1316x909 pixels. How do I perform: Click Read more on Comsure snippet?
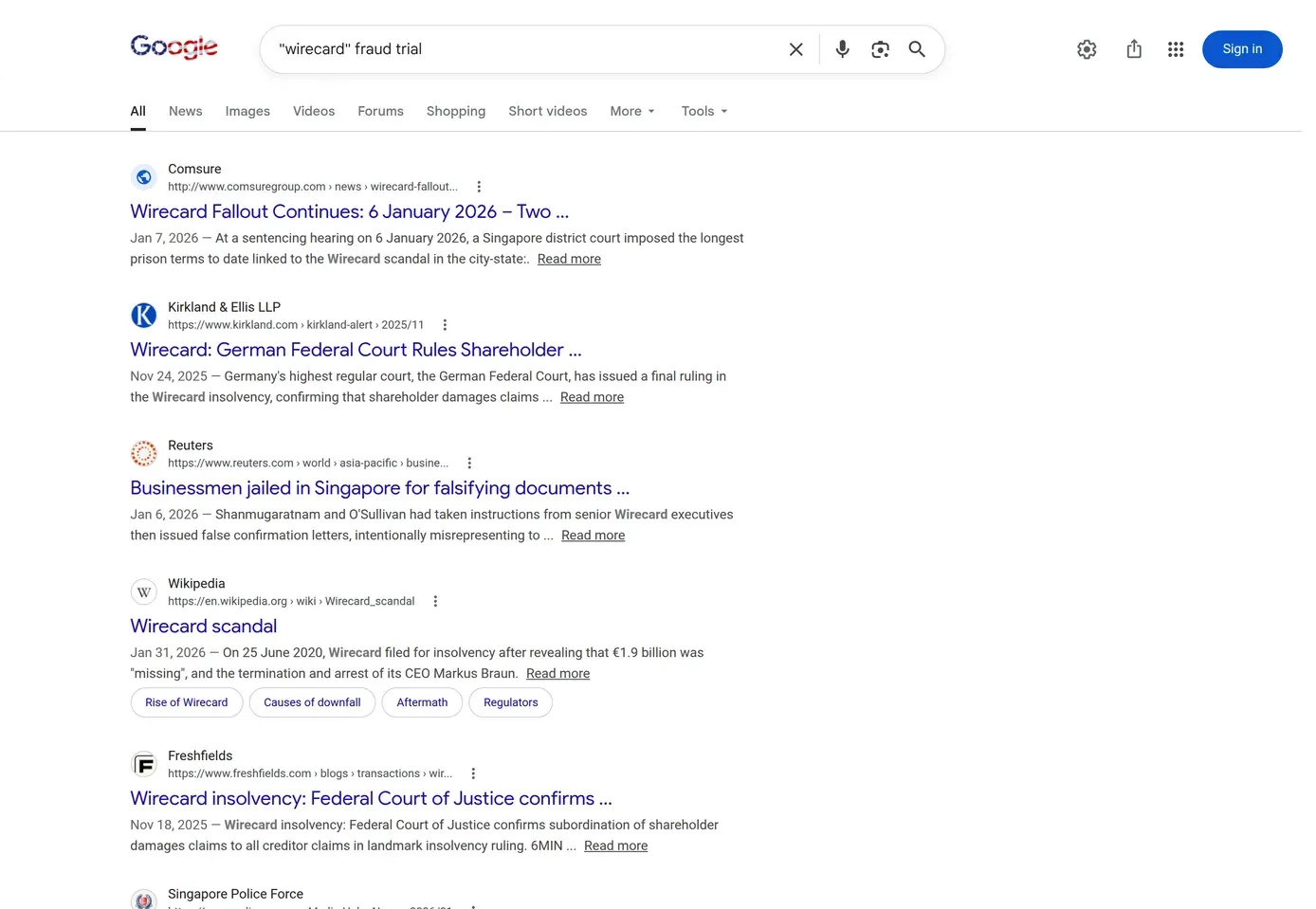[x=569, y=259]
